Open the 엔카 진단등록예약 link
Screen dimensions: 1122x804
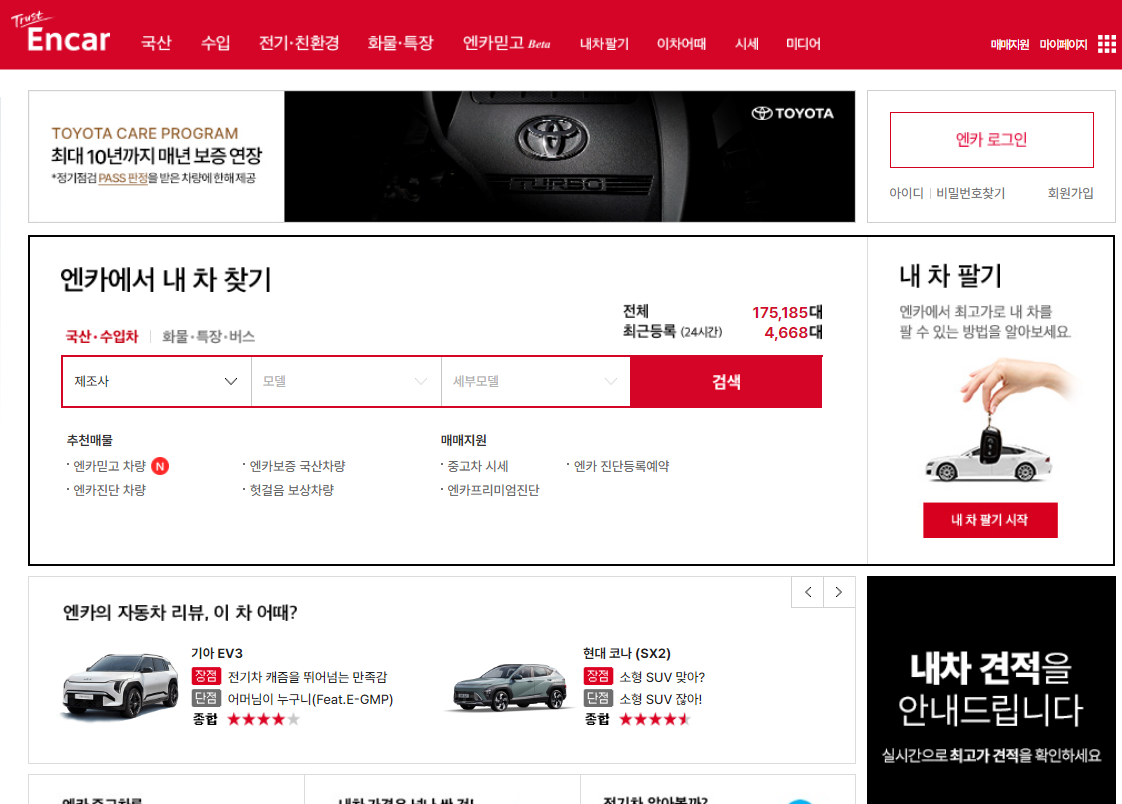621,466
